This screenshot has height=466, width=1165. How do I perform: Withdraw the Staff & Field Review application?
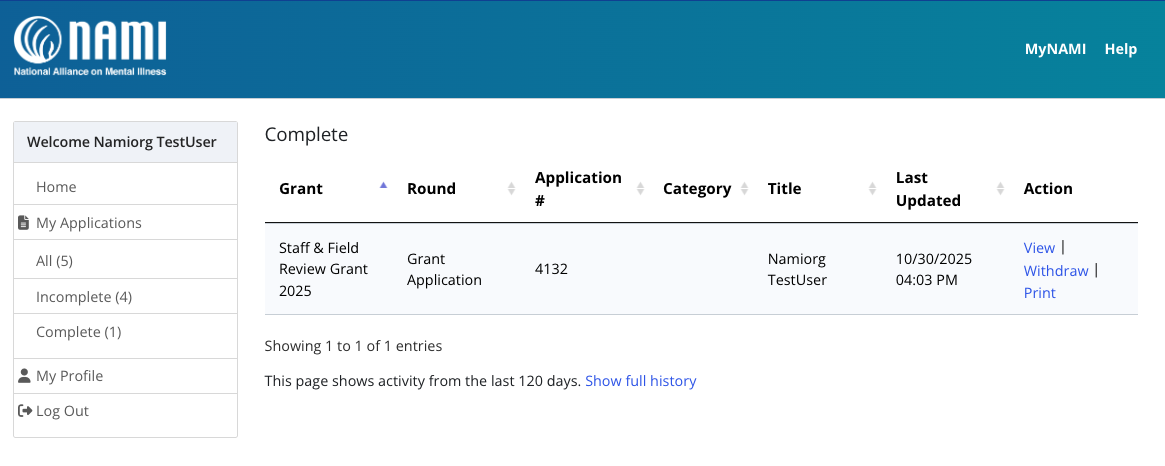pos(1056,271)
